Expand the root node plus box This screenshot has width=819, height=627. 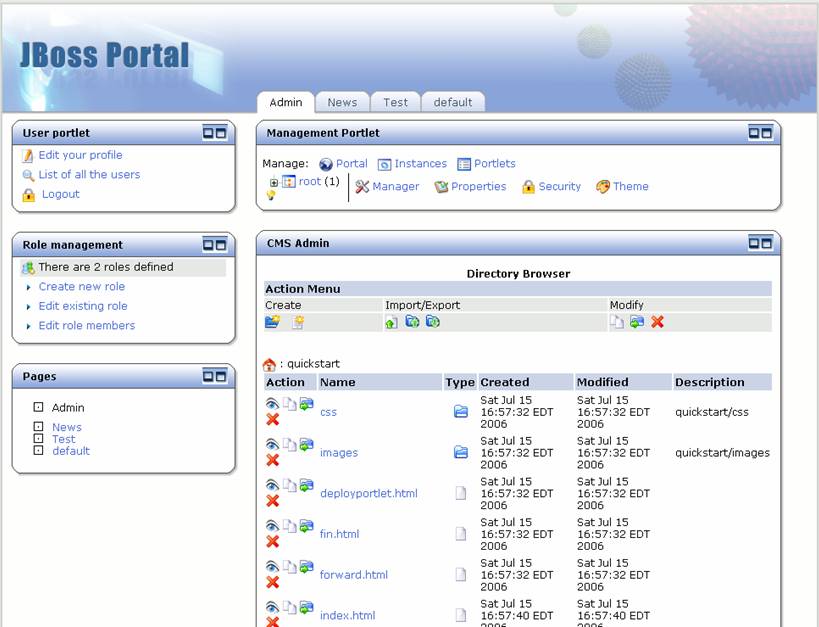pyautogui.click(x=274, y=182)
